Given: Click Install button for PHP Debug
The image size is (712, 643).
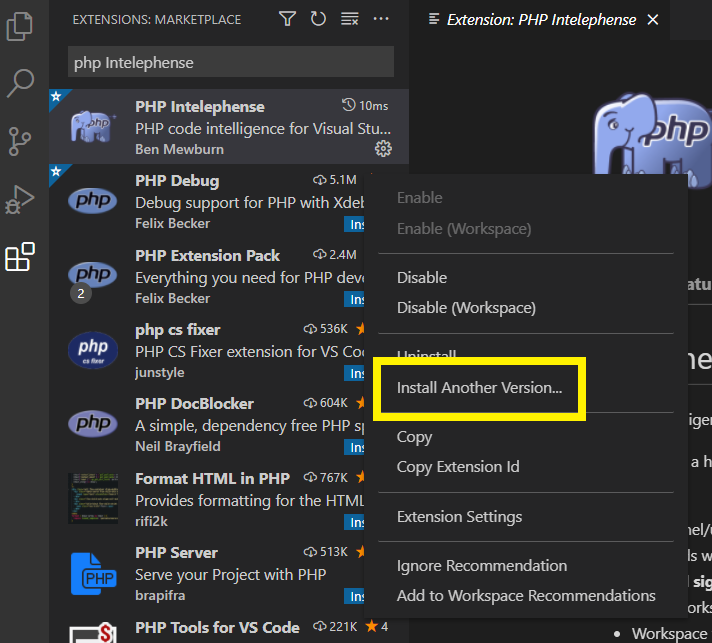Looking at the screenshot, I should coord(354,224).
